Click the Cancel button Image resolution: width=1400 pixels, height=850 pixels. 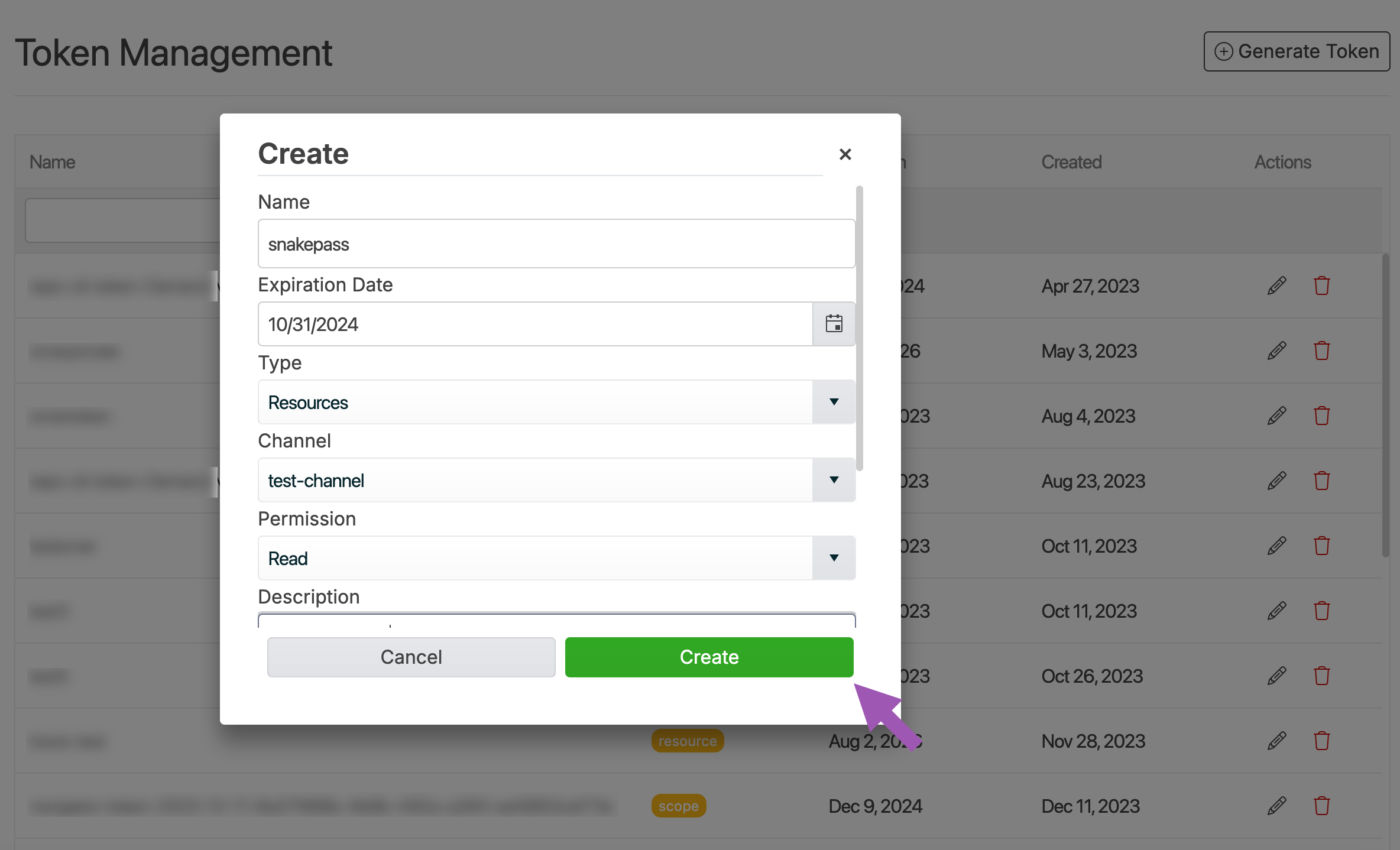tap(411, 657)
